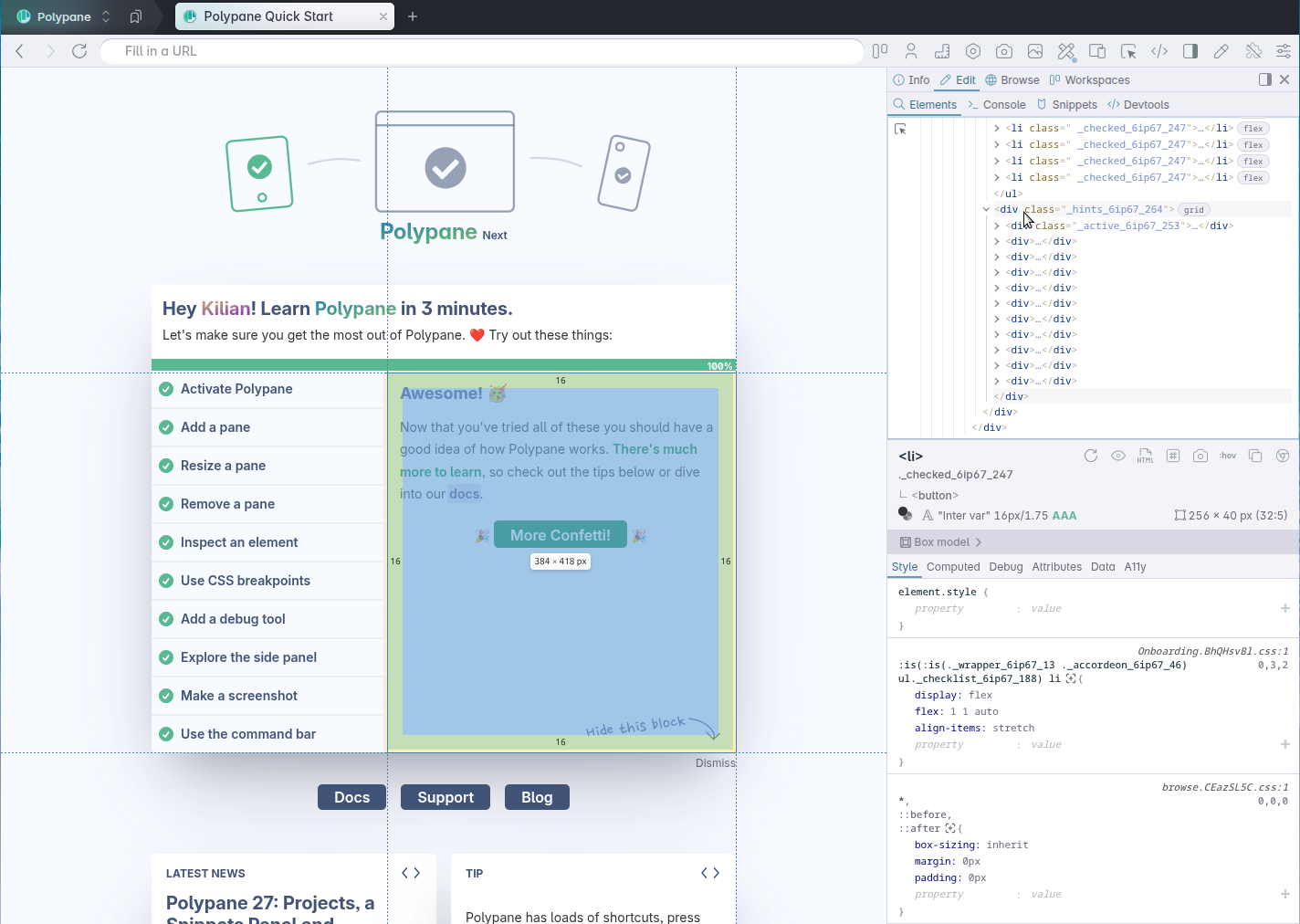
Task: Click the screenshot camera icon in top toolbar
Action: click(1004, 51)
